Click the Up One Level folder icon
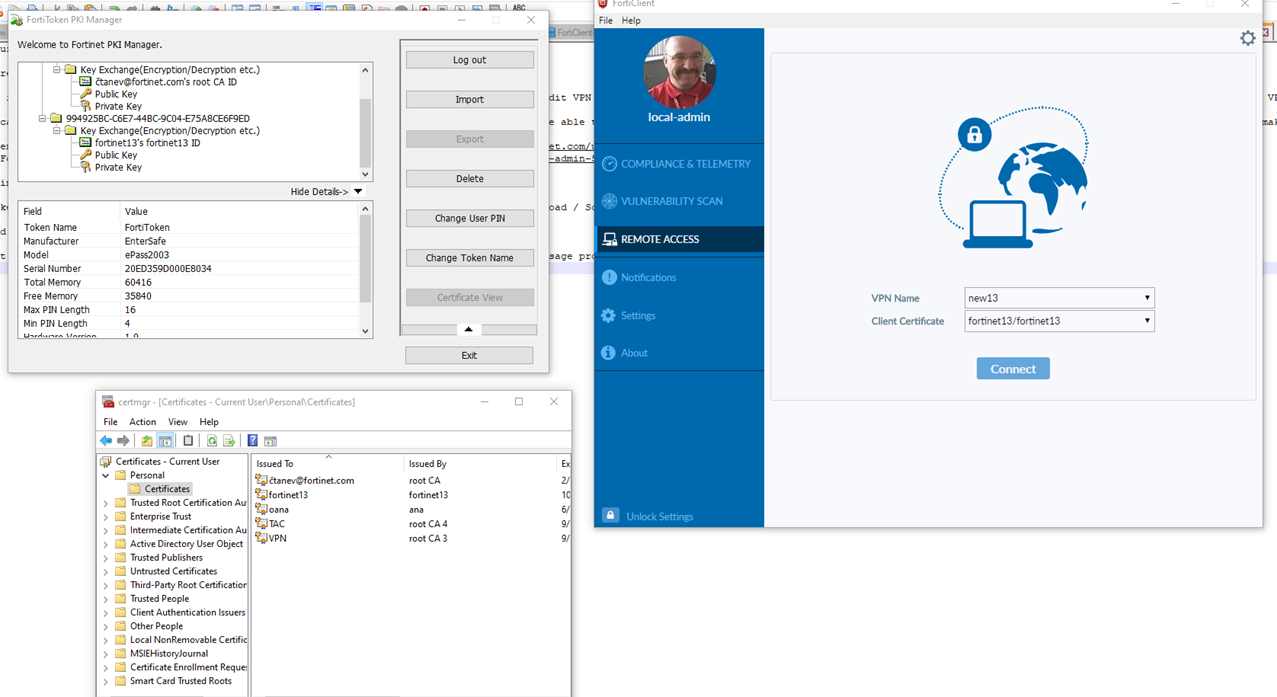The width and height of the screenshot is (1277, 697). coord(147,441)
